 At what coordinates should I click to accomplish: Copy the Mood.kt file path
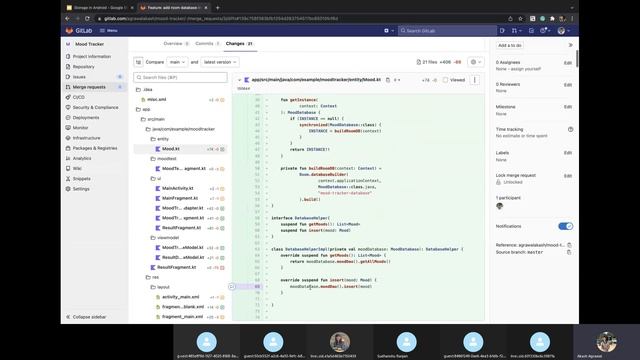[388, 80]
